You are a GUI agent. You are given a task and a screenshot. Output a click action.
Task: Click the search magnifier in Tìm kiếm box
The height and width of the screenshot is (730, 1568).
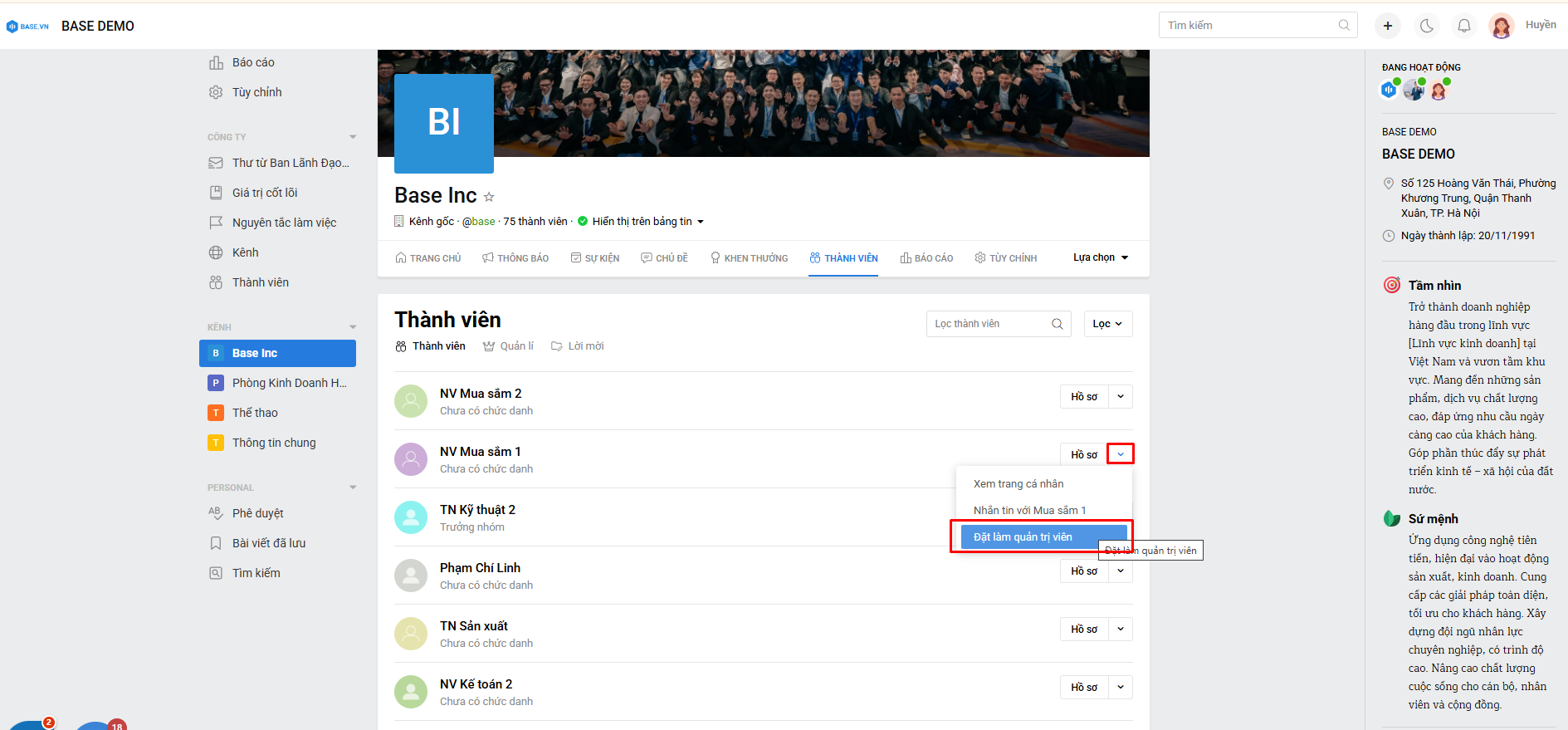pos(1344,25)
